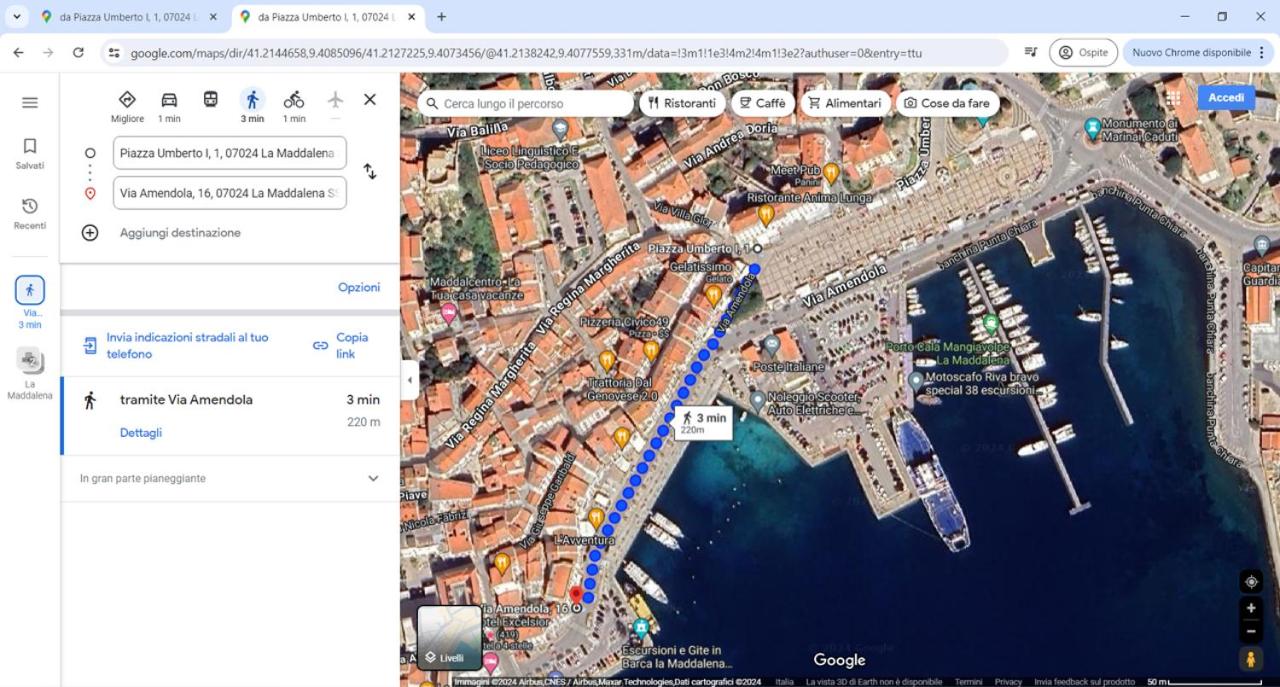Collapse the side directions panel
Screen dimensions: 1280x687
click(x=408, y=380)
